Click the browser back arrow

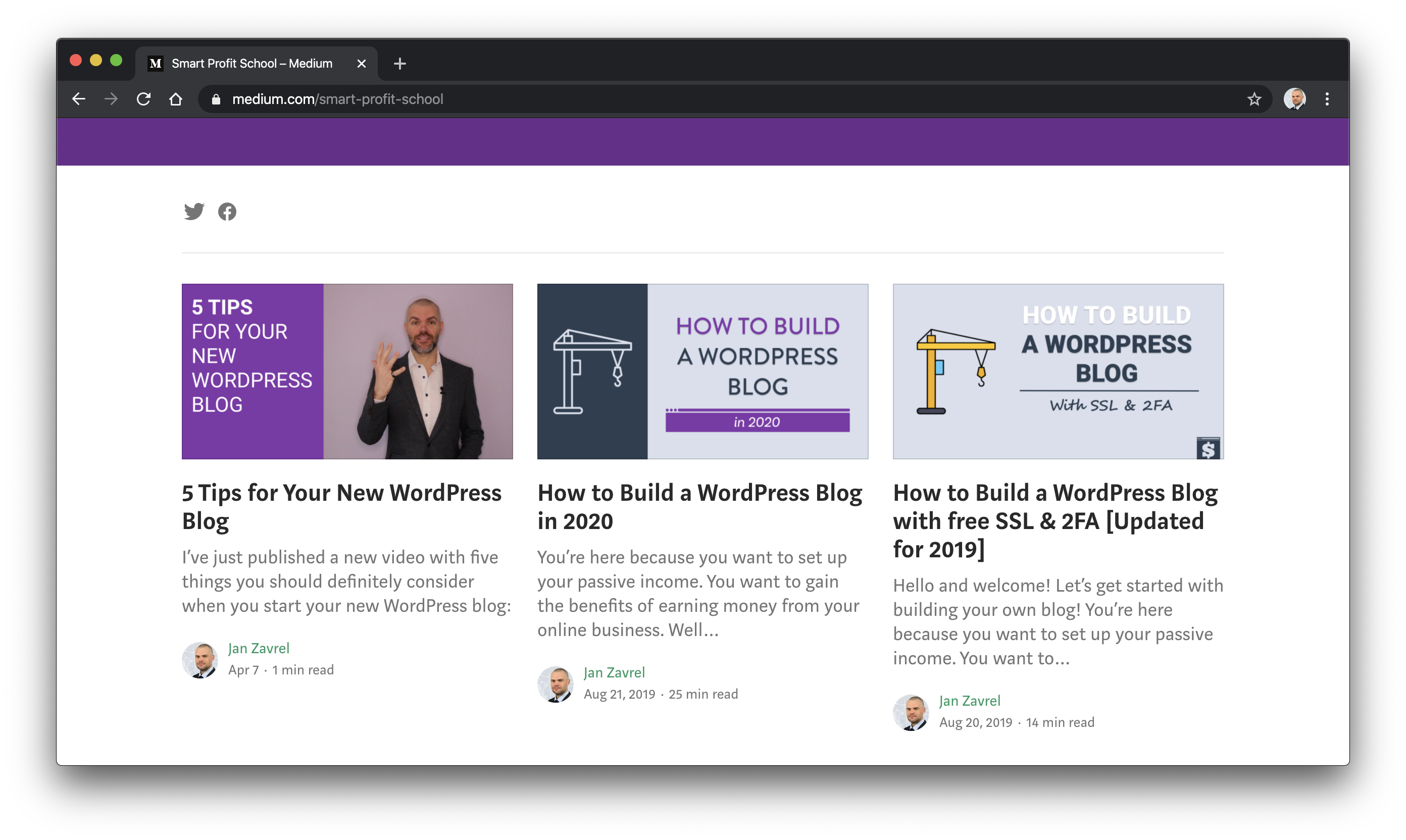click(79, 99)
